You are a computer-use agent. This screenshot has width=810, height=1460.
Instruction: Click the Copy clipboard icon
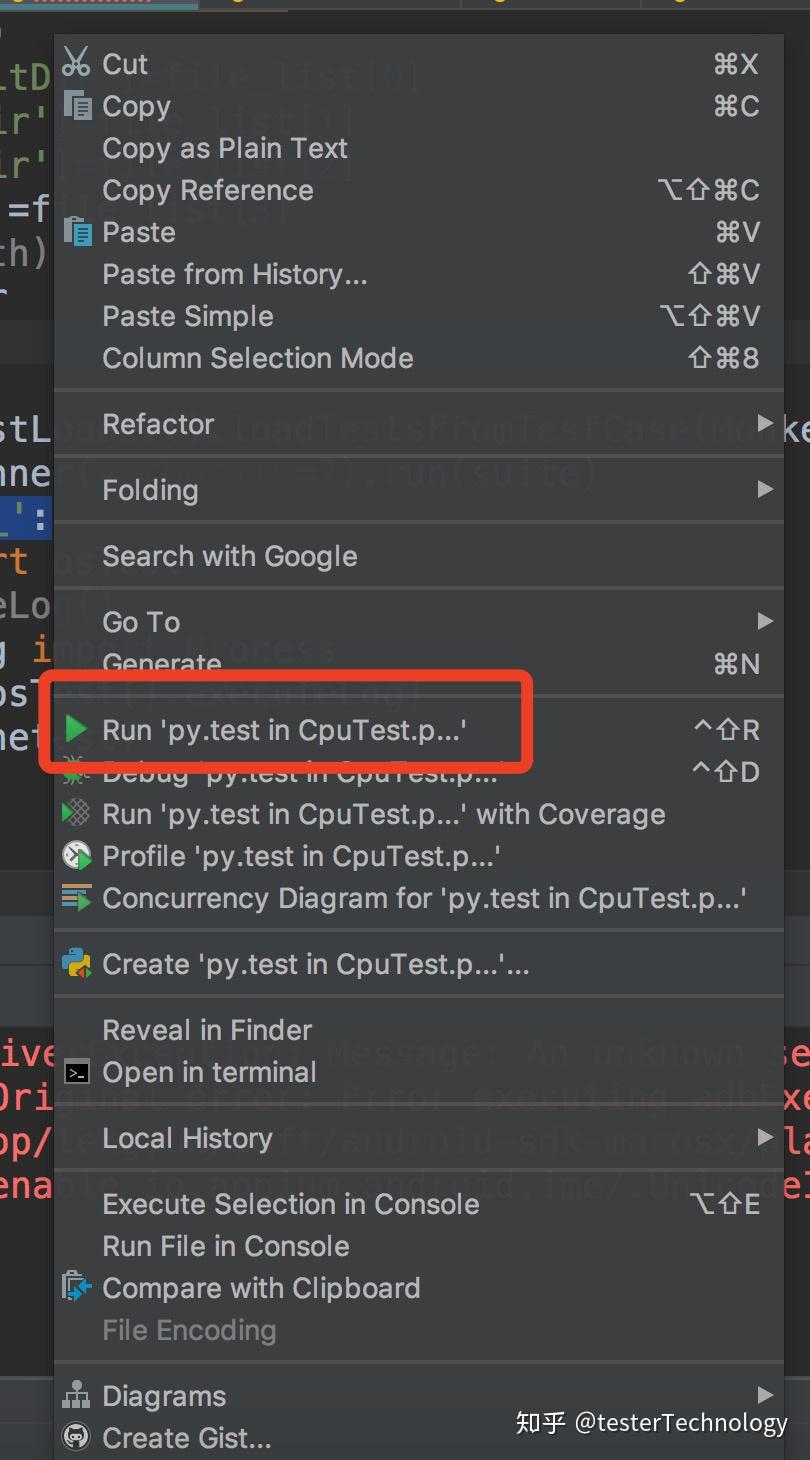[x=77, y=105]
